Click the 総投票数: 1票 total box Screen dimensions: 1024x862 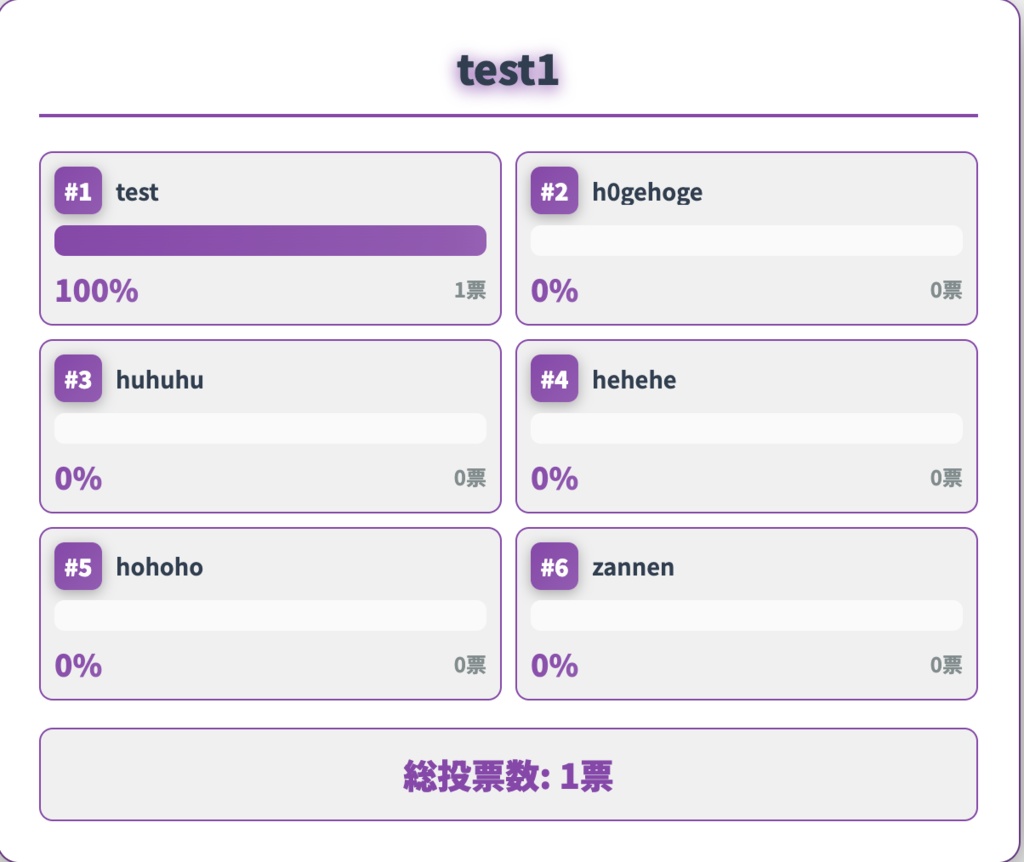coord(508,775)
